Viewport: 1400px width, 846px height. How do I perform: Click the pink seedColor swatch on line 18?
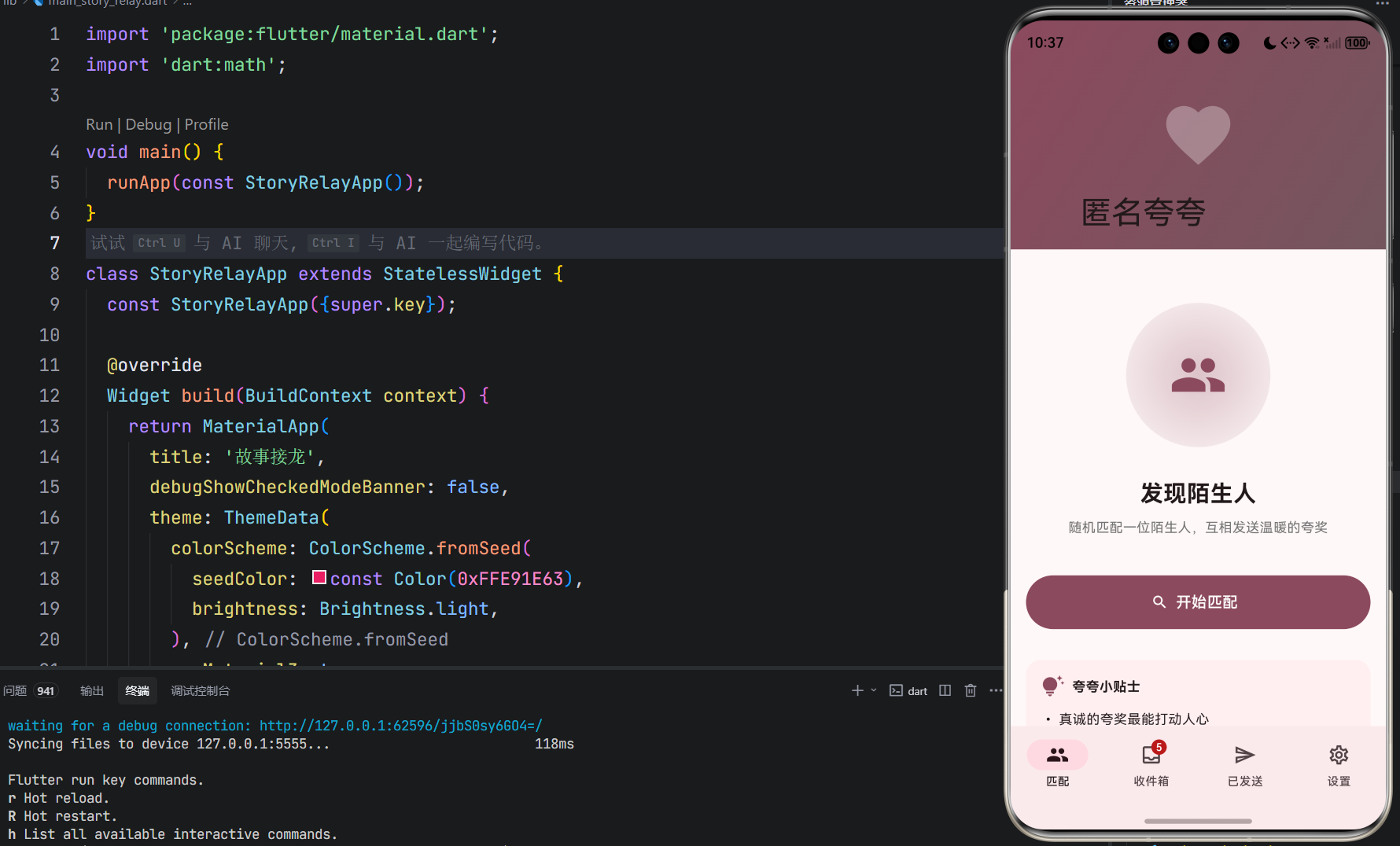[319, 578]
